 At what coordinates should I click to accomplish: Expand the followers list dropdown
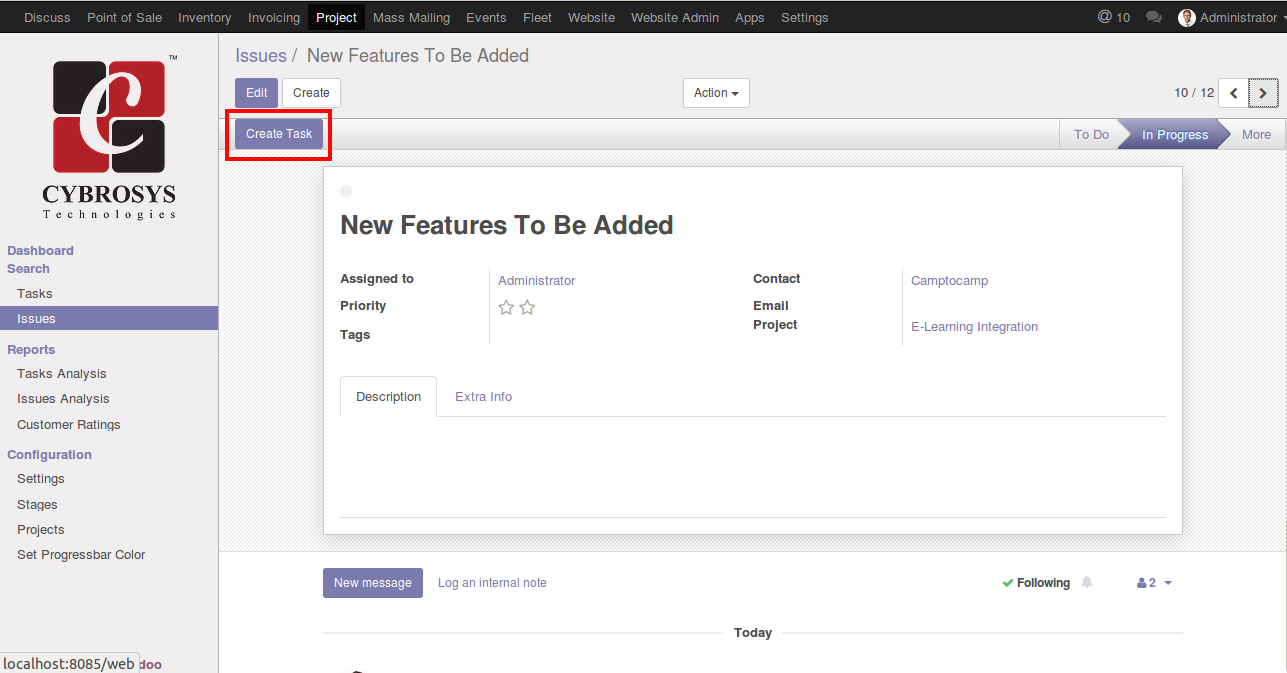click(x=1155, y=583)
